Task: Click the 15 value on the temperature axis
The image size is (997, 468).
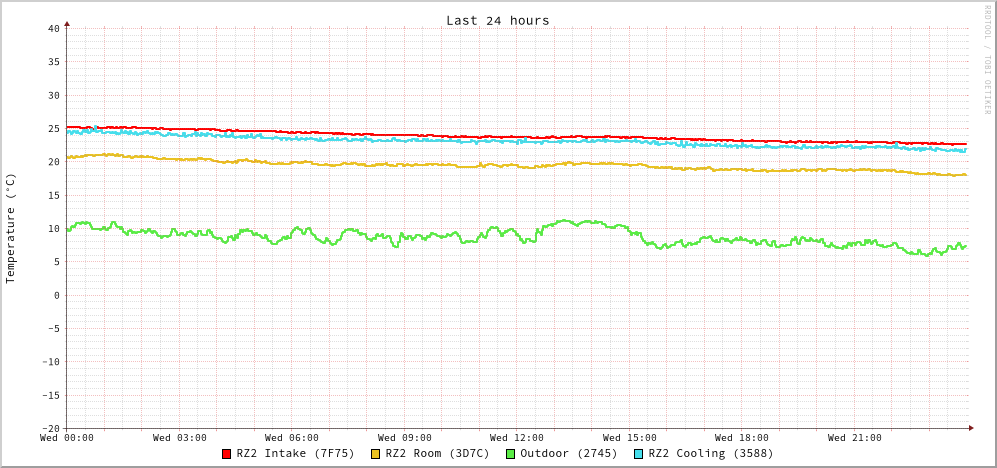Action: click(x=53, y=195)
